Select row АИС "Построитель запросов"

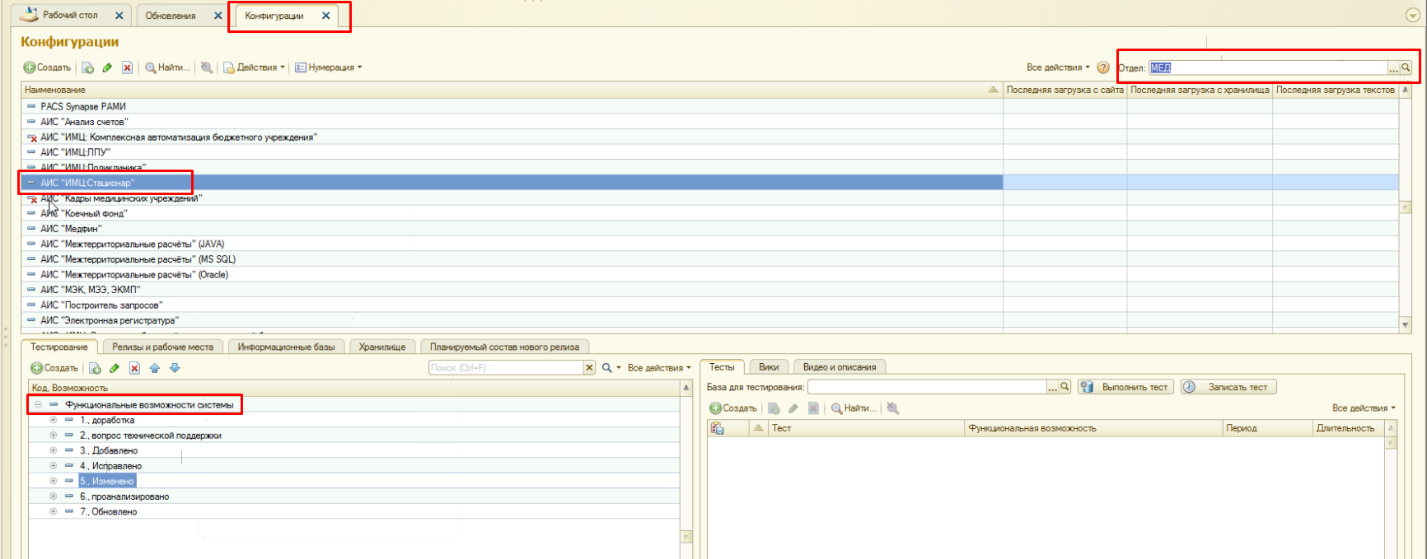(x=511, y=304)
